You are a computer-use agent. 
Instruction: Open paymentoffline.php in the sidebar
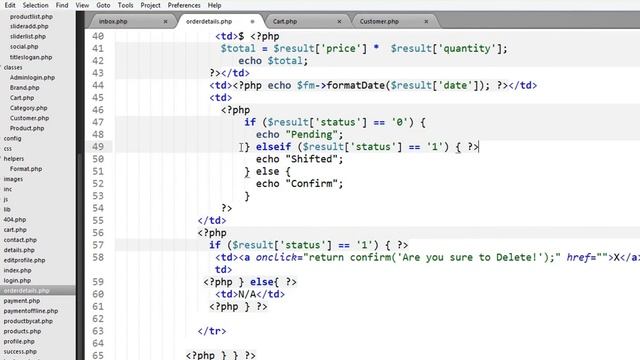[31, 311]
